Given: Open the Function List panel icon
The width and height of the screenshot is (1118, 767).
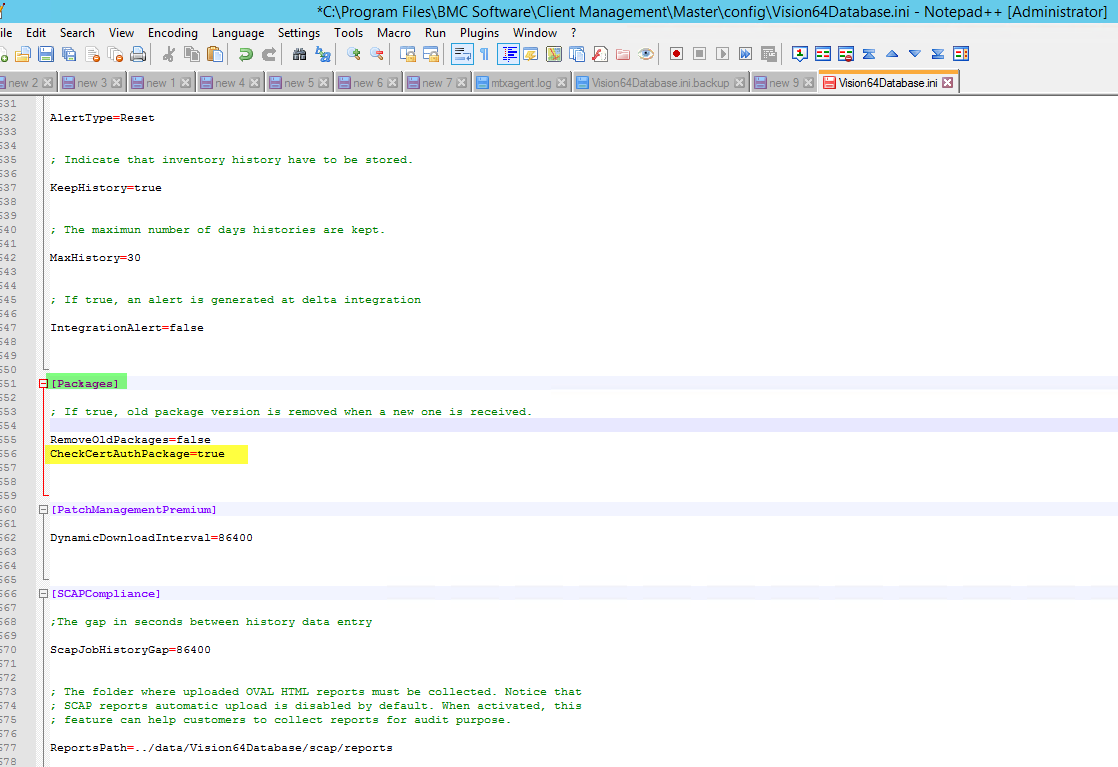Looking at the screenshot, I should [x=600, y=54].
